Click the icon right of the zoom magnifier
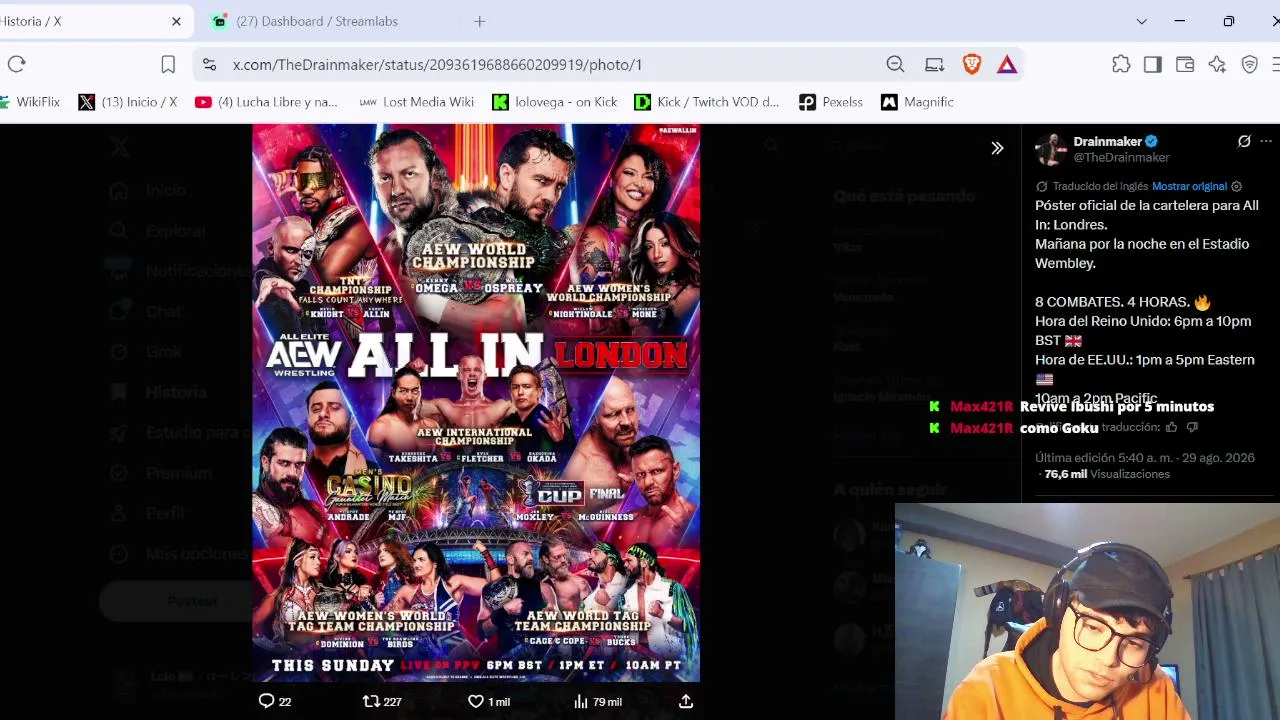 pyautogui.click(x=934, y=64)
